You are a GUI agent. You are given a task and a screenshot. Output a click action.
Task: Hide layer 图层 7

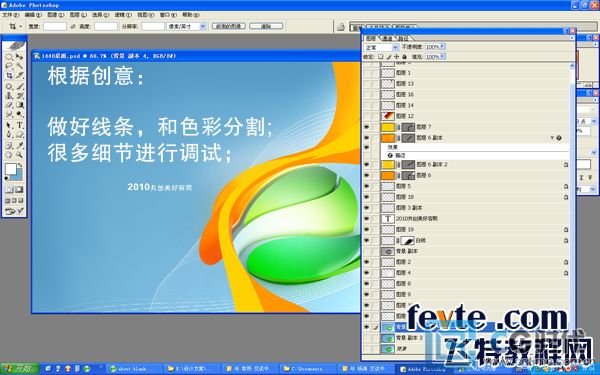pos(367,127)
